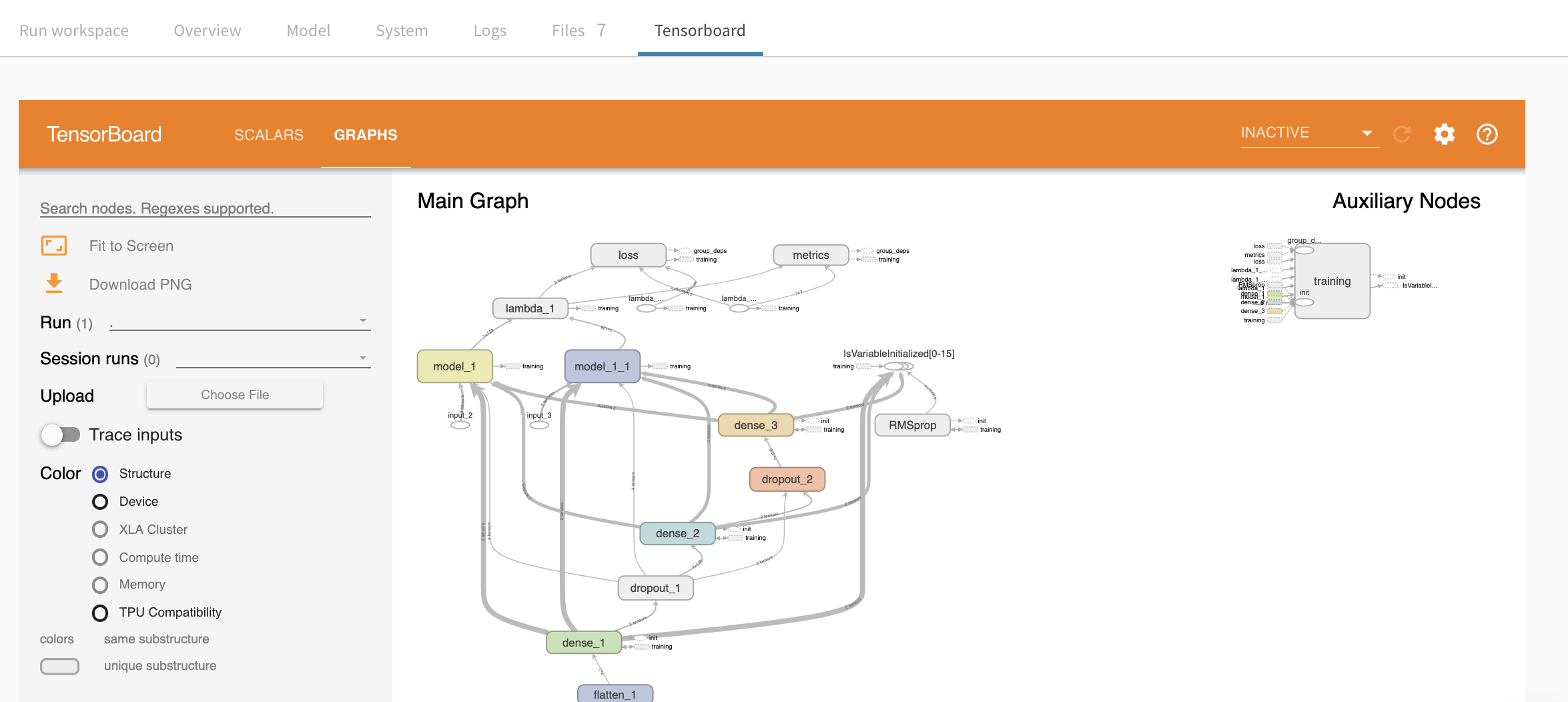This screenshot has width=1568, height=702.
Task: Open TensorBoard settings gear
Action: (1445, 134)
